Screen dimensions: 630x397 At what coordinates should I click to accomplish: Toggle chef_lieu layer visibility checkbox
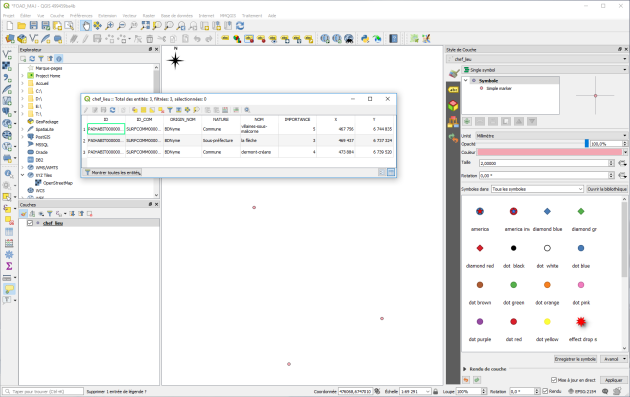pyautogui.click(x=30, y=223)
